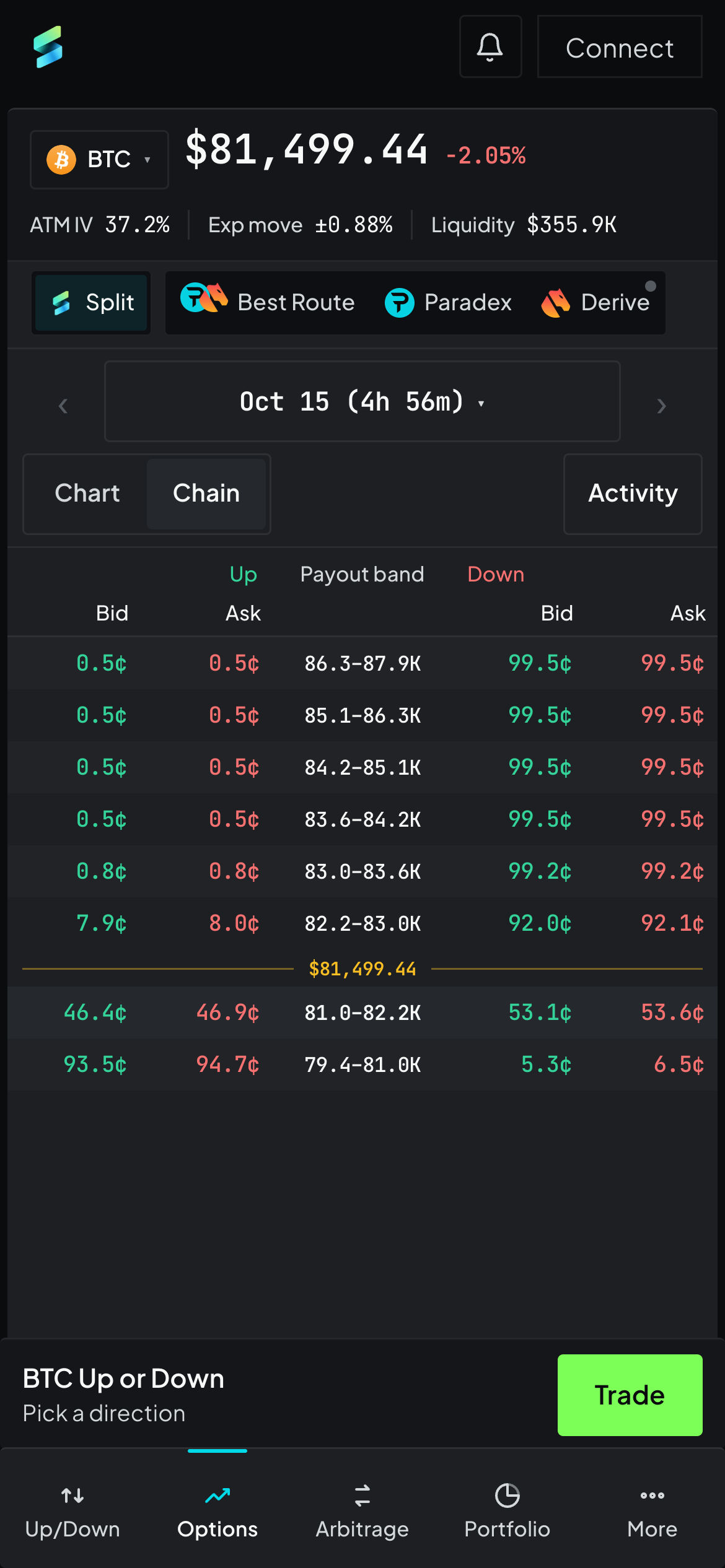Open the Activity panel
Image resolution: width=725 pixels, height=1568 pixels.
[x=633, y=494]
